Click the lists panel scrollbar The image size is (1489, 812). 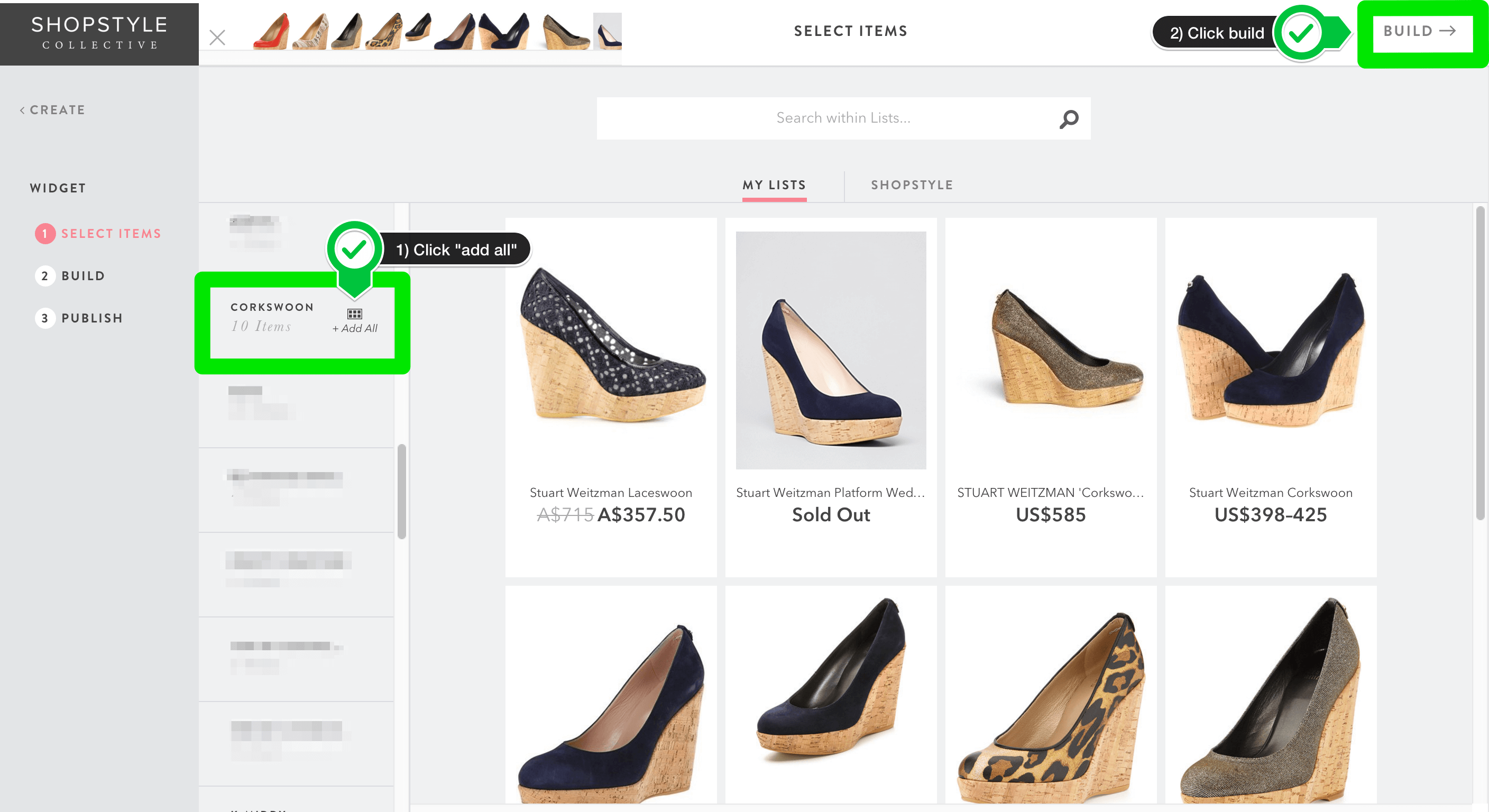click(402, 491)
